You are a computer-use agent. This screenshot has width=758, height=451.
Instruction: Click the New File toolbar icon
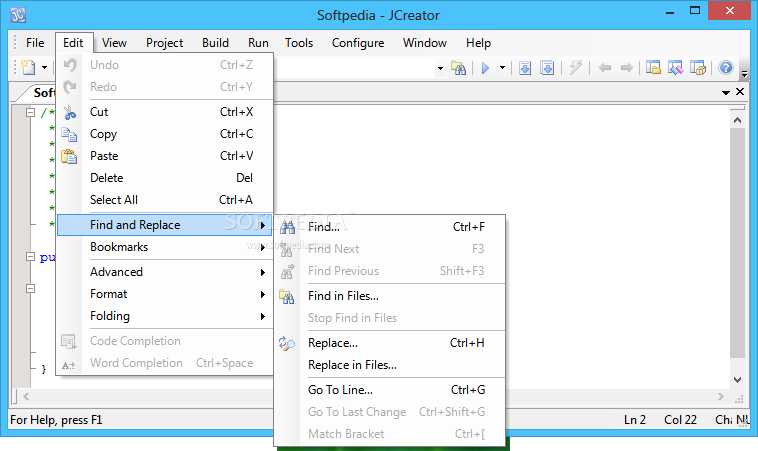point(29,68)
